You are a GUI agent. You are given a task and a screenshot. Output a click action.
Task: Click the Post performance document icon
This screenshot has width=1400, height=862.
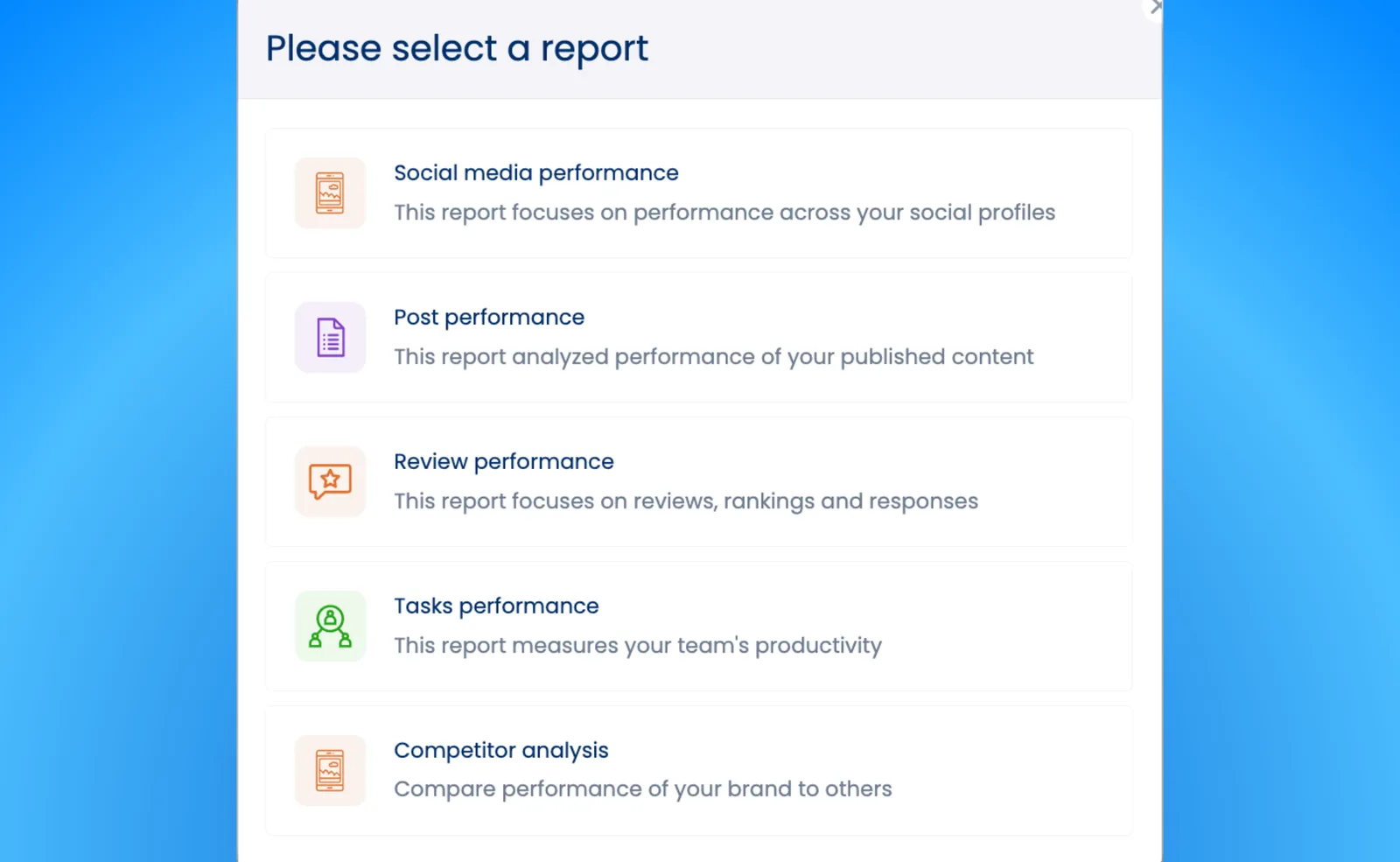click(330, 337)
